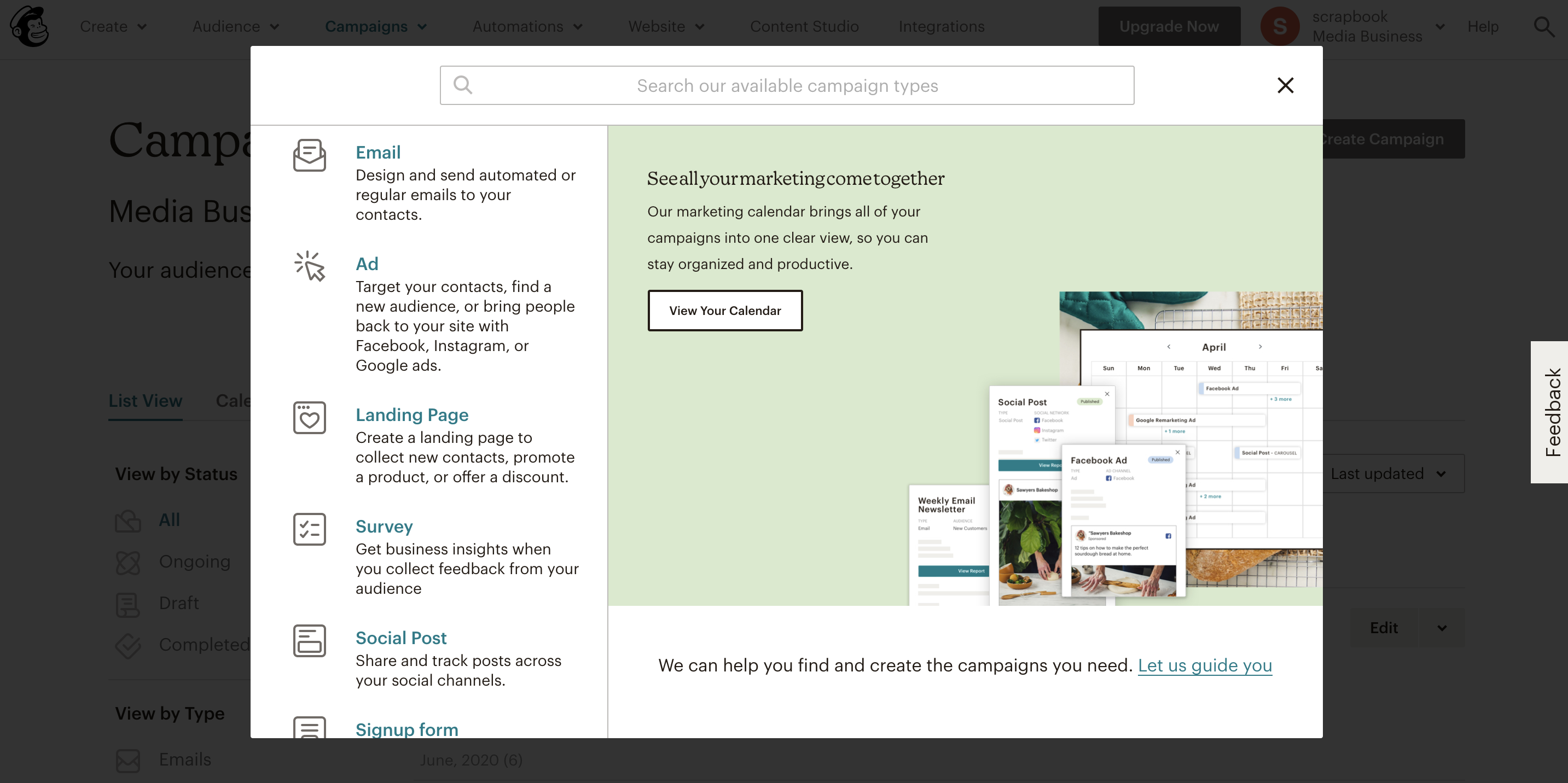The height and width of the screenshot is (783, 1568).
Task: Click the Social Post icon
Action: click(309, 640)
